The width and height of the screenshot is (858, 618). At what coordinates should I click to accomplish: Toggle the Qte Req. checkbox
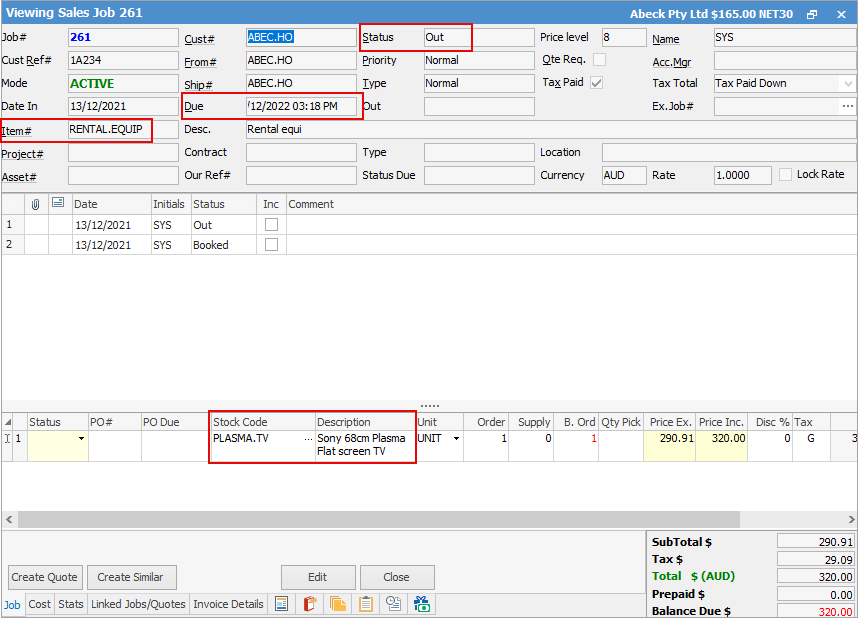[600, 60]
